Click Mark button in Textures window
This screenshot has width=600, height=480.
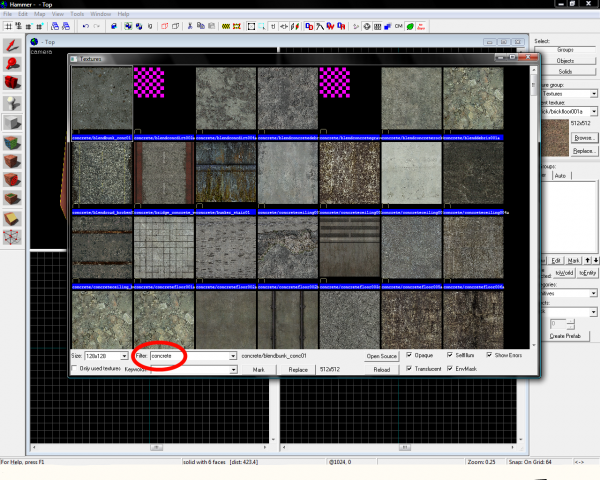coord(259,369)
